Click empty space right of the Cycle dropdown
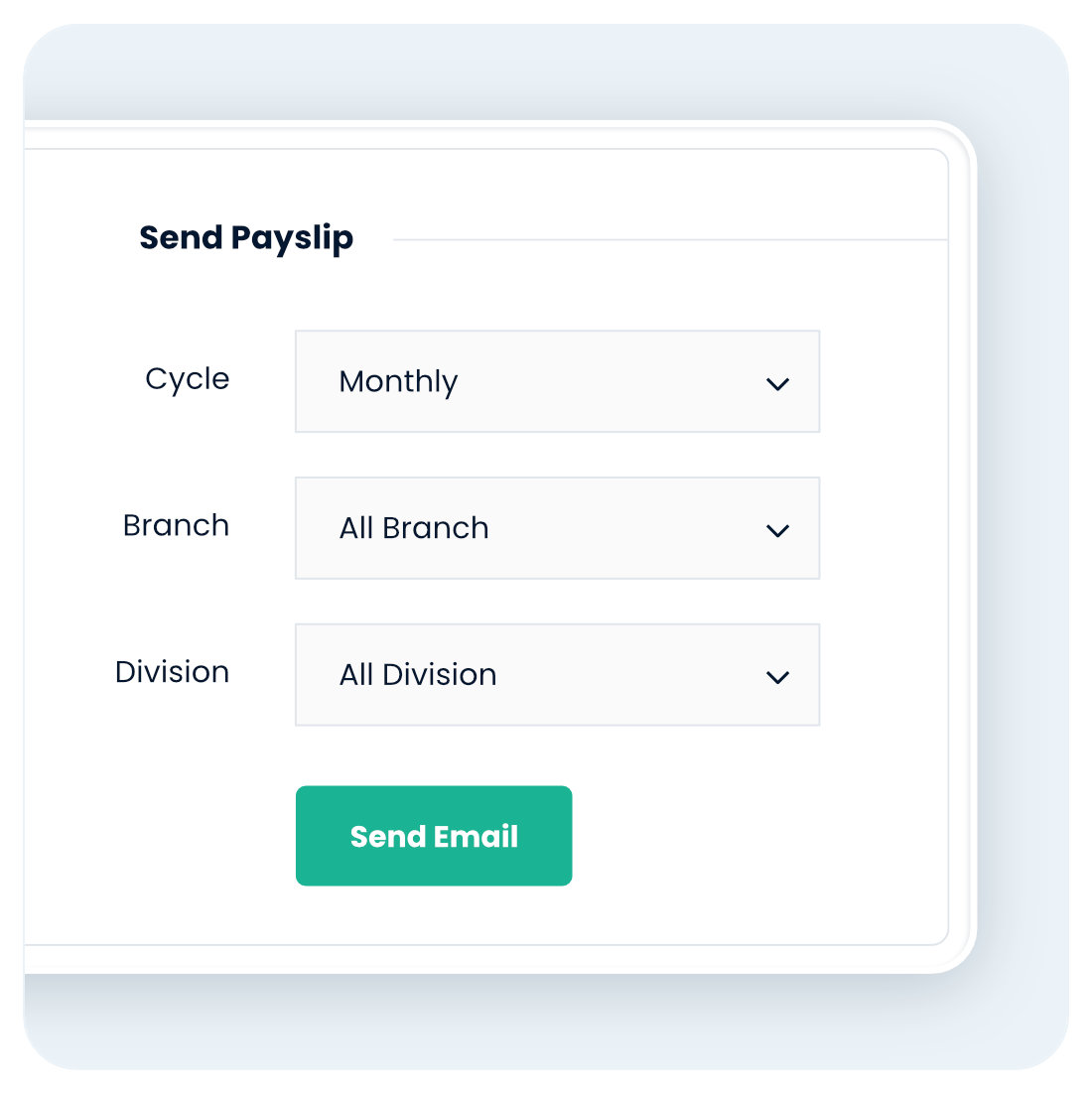 [x=882, y=382]
